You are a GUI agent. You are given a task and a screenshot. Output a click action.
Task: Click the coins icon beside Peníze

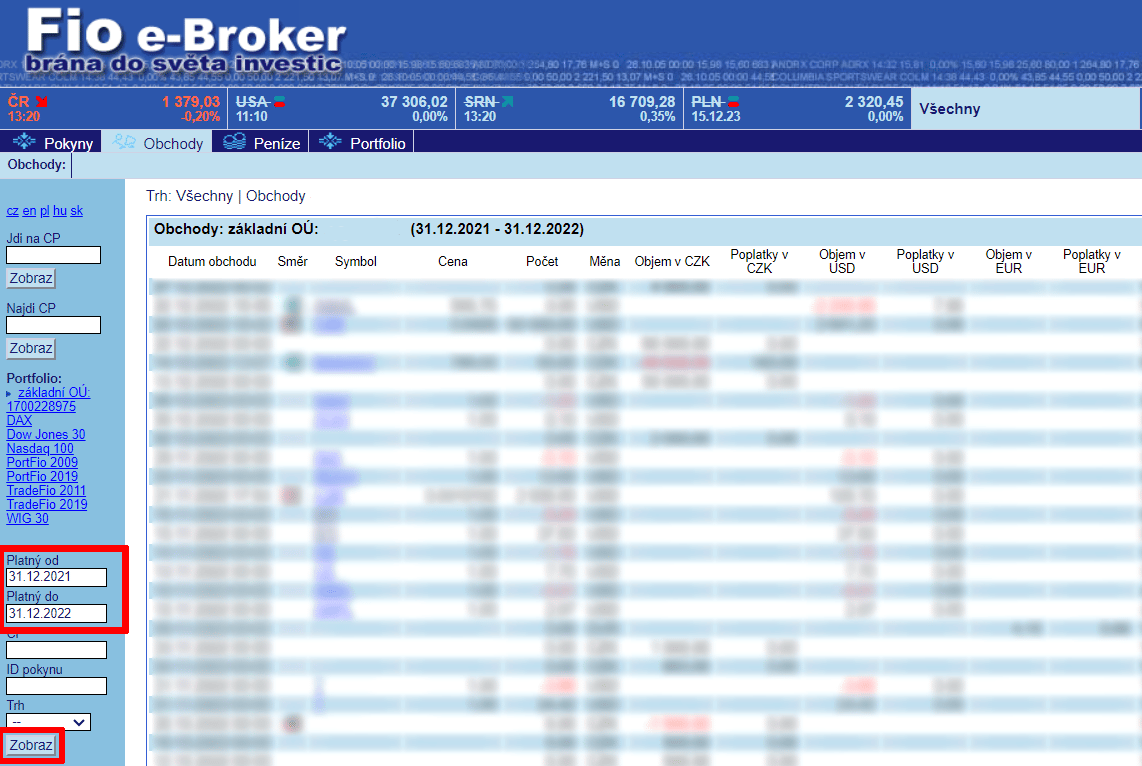coord(235,141)
